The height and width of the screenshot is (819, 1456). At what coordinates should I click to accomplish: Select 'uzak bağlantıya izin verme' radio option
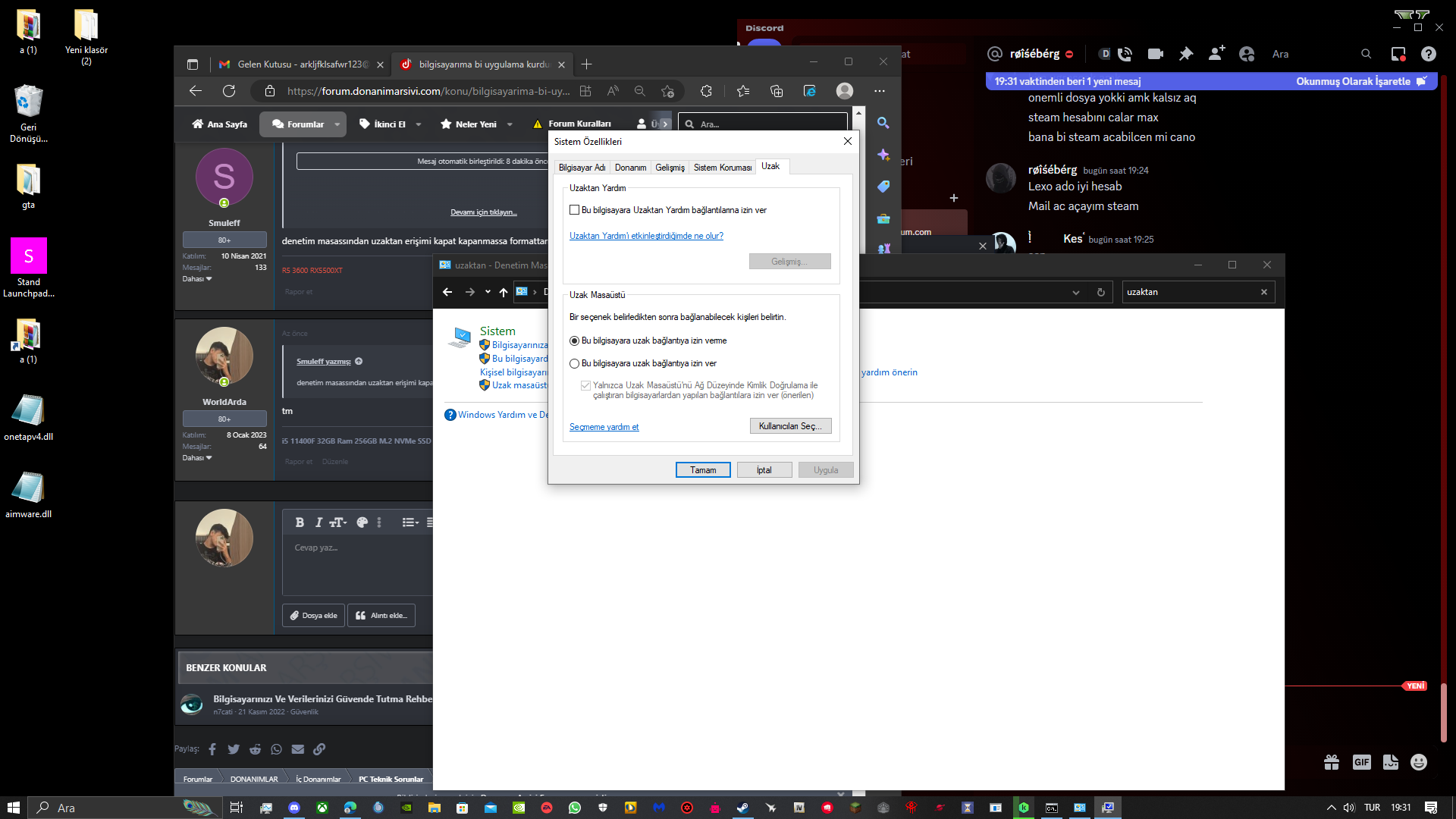574,340
